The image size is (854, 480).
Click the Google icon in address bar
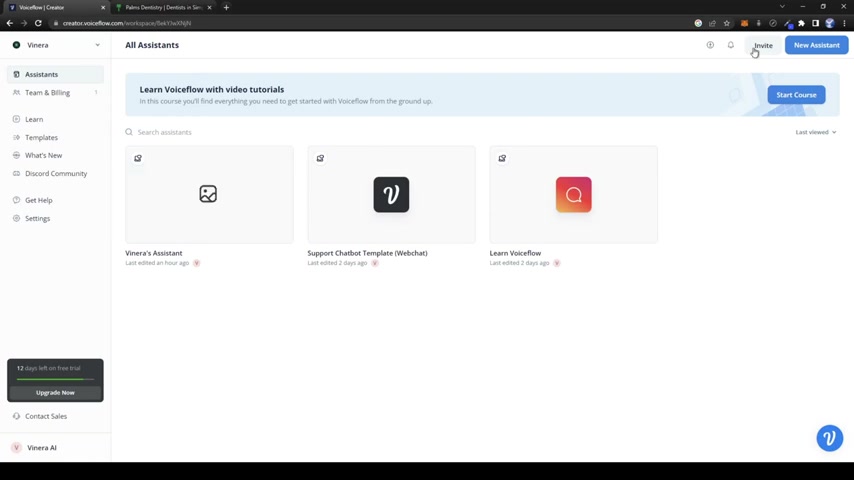pyautogui.click(x=698, y=23)
